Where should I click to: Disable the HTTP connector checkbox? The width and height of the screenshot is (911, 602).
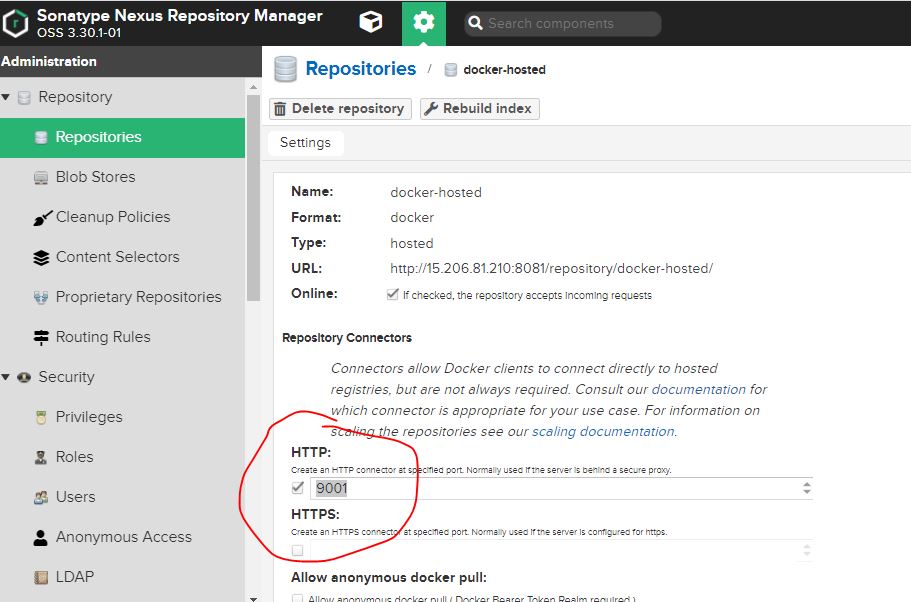297,488
